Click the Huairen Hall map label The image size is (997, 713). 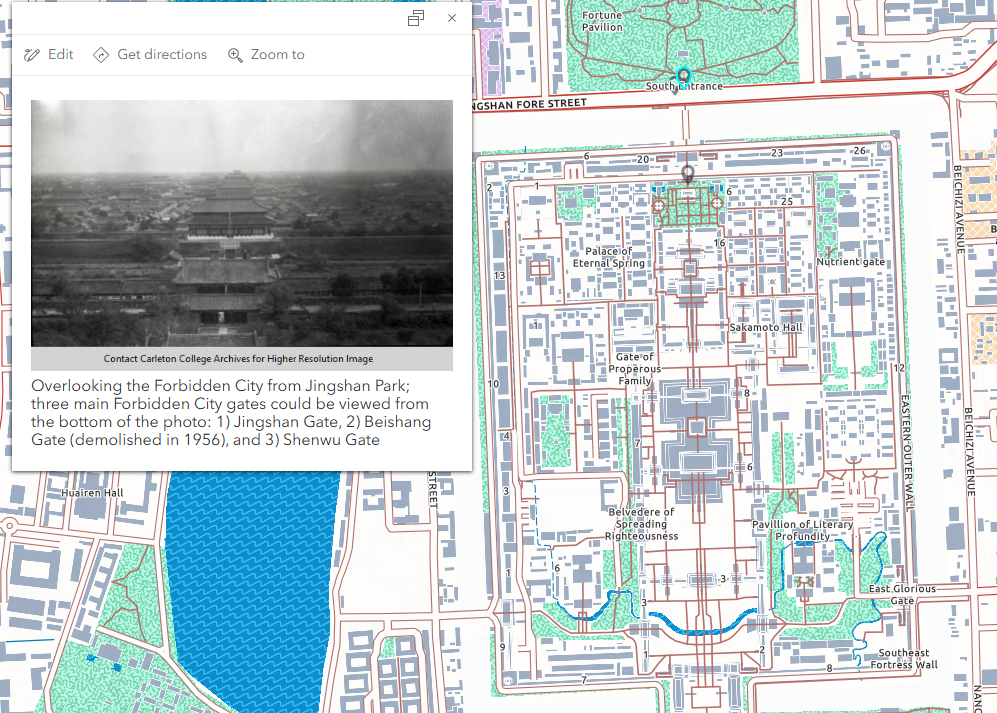point(92,493)
